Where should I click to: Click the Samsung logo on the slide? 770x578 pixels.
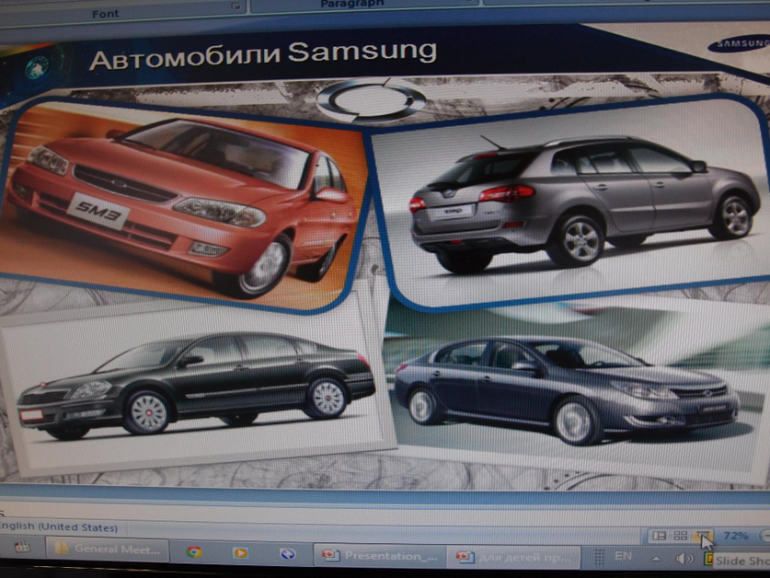tap(739, 44)
